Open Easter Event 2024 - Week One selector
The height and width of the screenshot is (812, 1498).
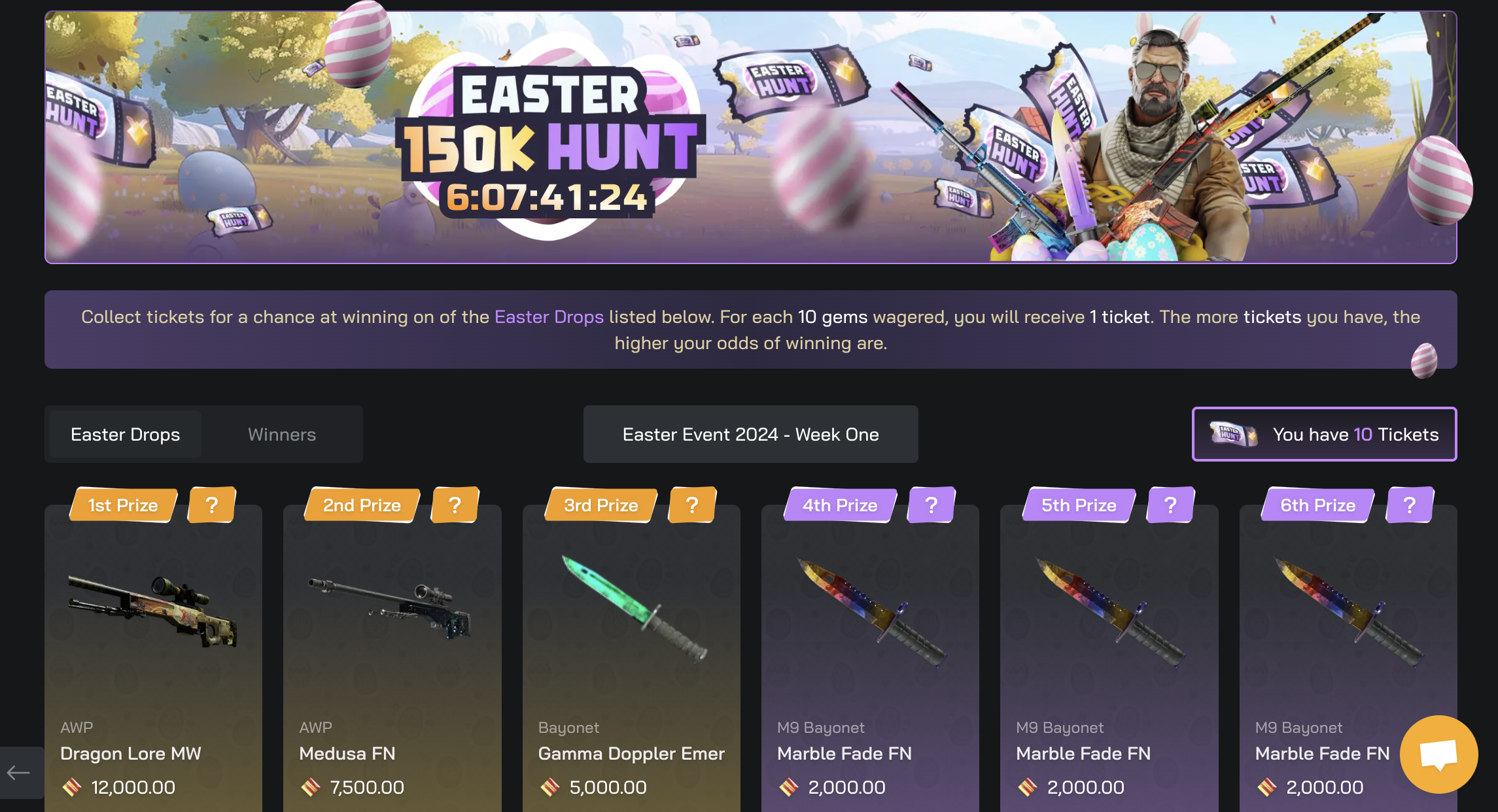point(750,434)
